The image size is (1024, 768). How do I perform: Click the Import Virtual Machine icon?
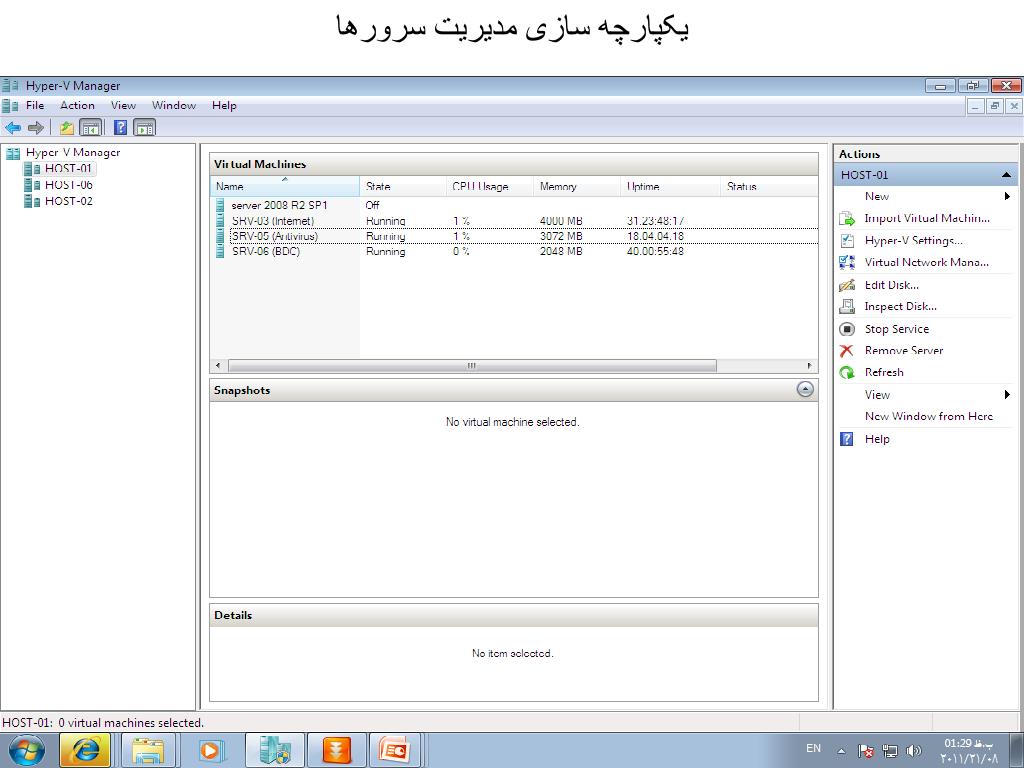pyautogui.click(x=847, y=219)
